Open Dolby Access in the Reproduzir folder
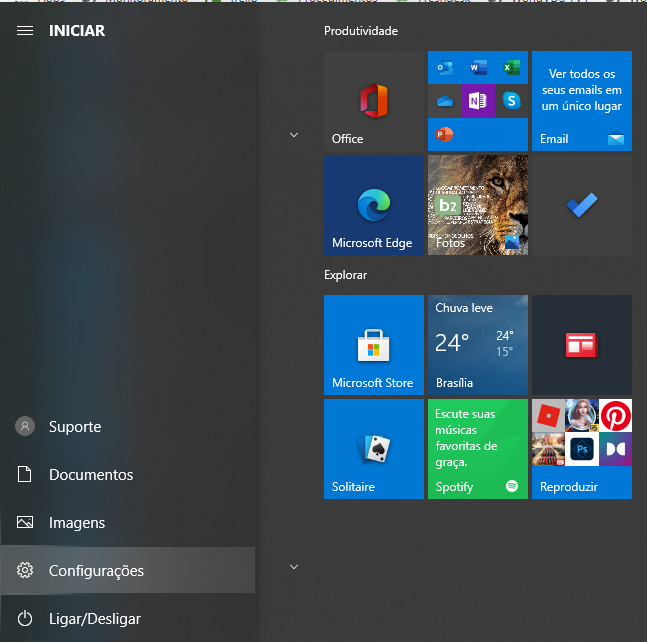Screen dimensions: 647x642 (615, 449)
